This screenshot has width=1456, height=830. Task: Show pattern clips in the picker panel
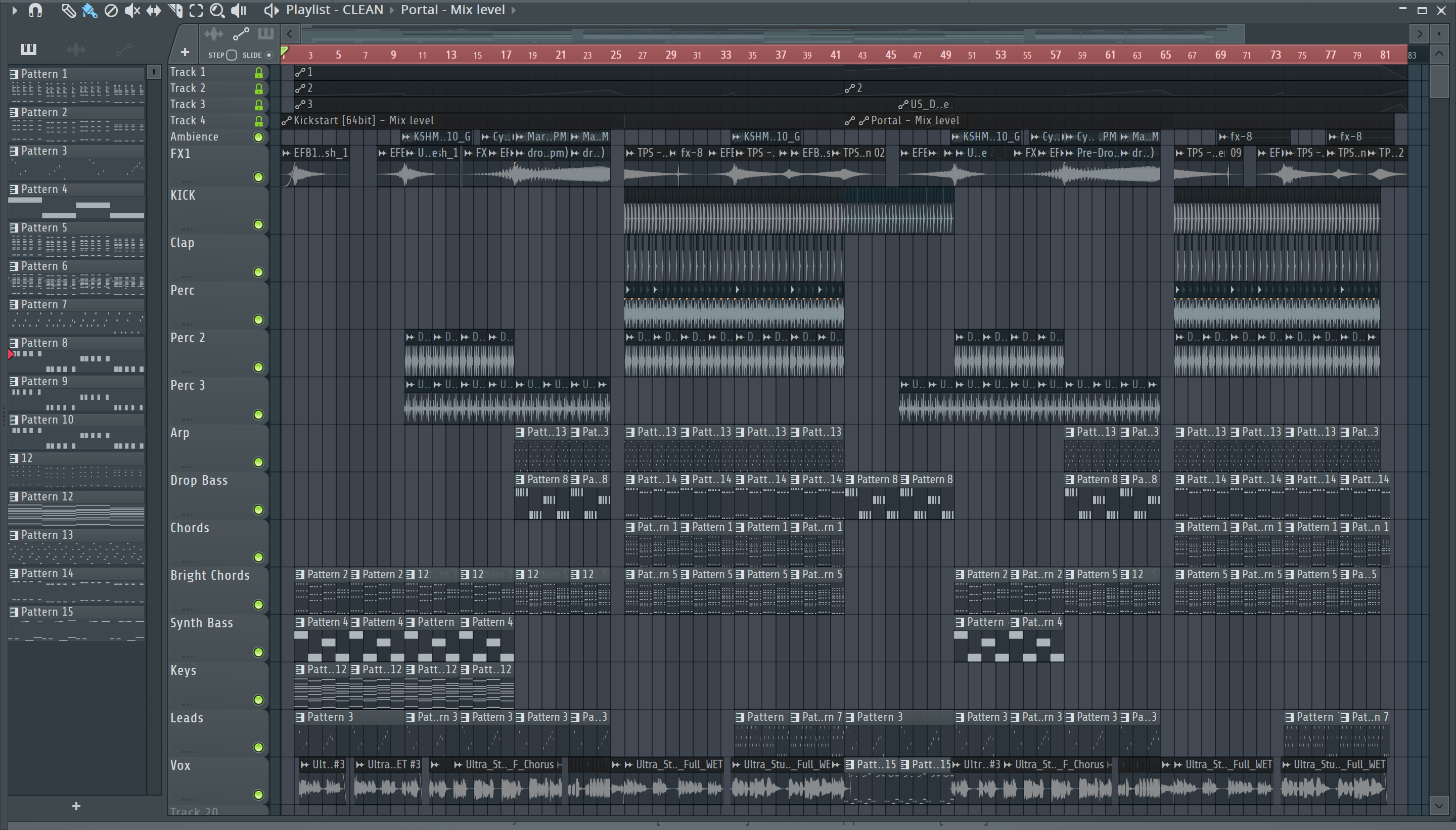click(28, 49)
